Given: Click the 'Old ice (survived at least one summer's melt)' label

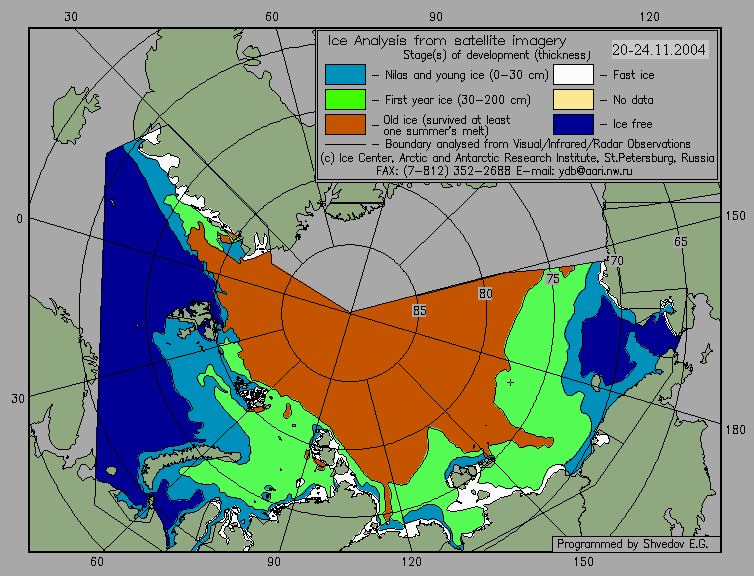Looking at the screenshot, I should (x=446, y=125).
